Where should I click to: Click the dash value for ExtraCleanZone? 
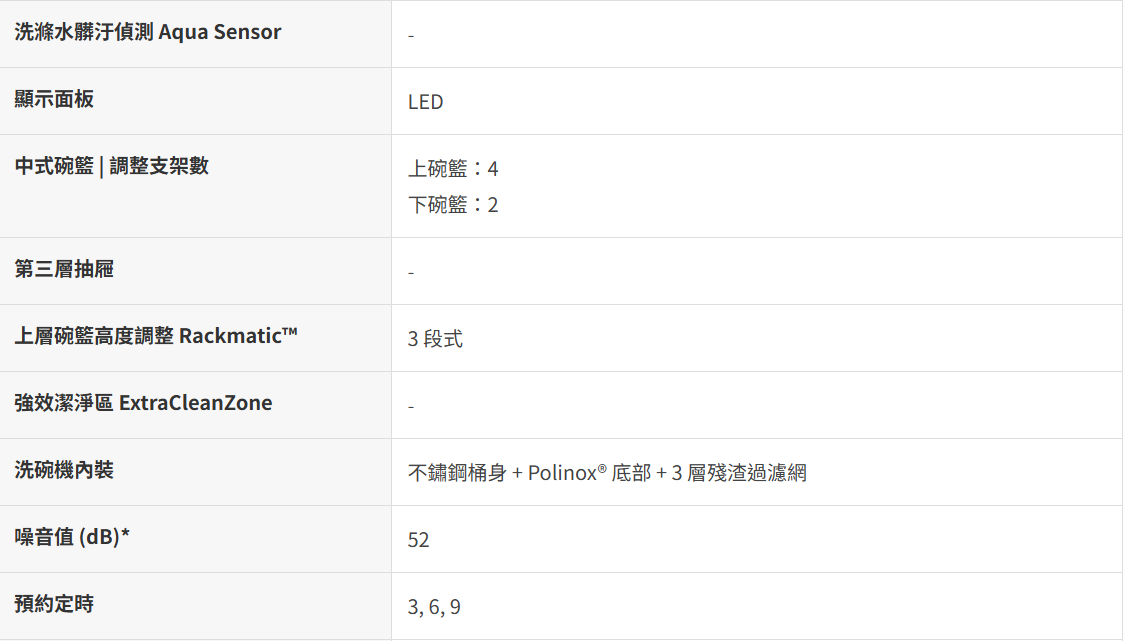pyautogui.click(x=411, y=407)
